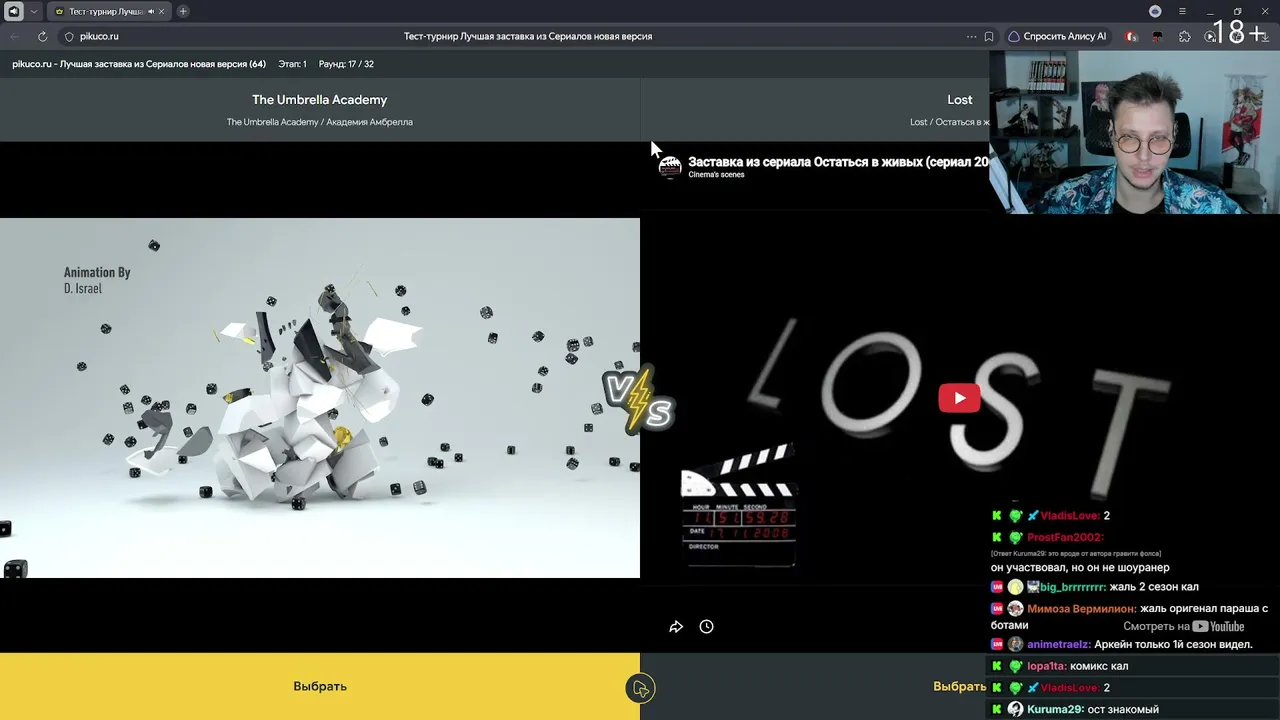Viewport: 1280px width, 720px height.
Task: Go back with the browser back arrow
Action: pyautogui.click(x=13, y=36)
